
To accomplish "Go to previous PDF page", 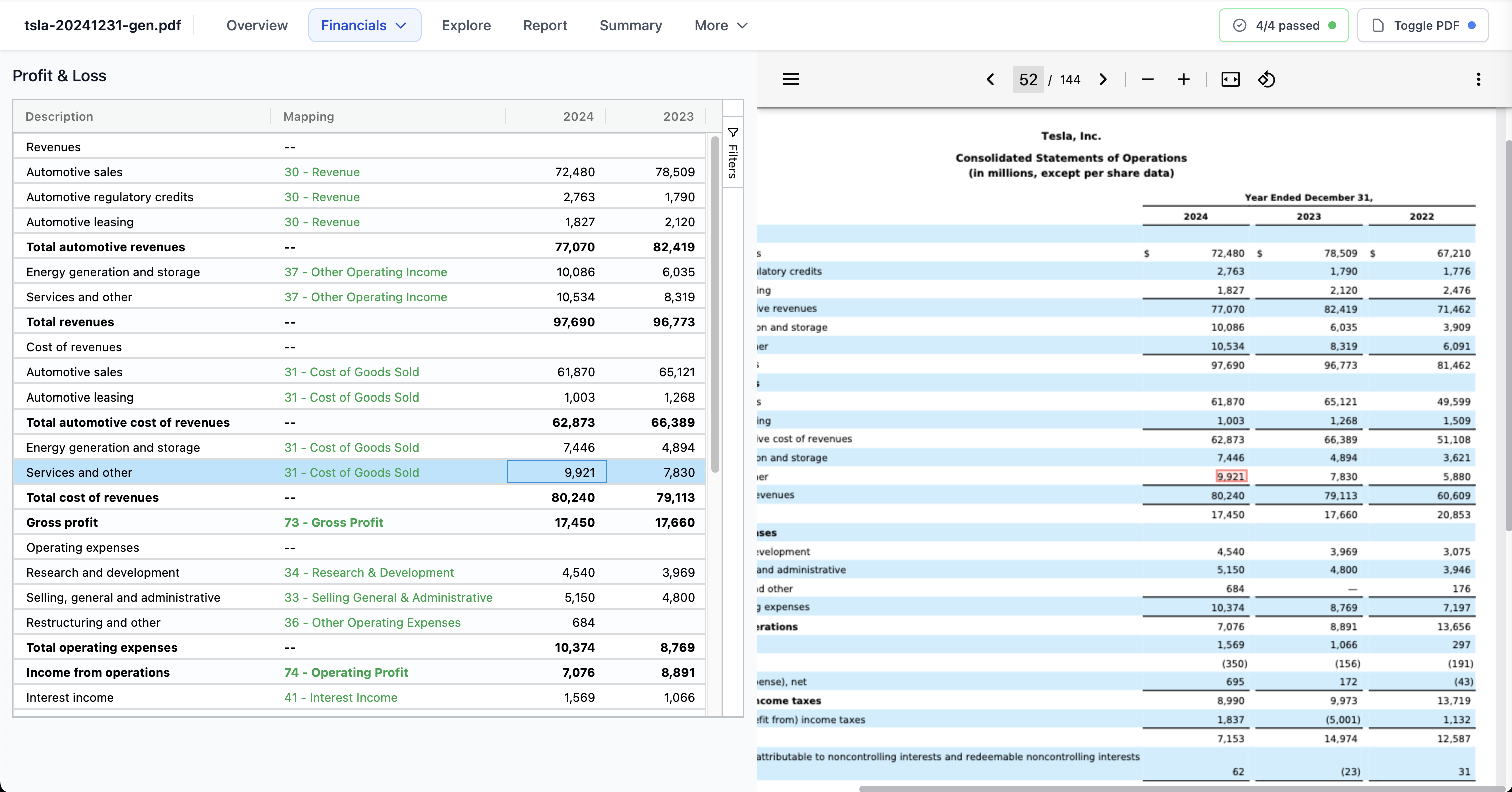I will [990, 79].
